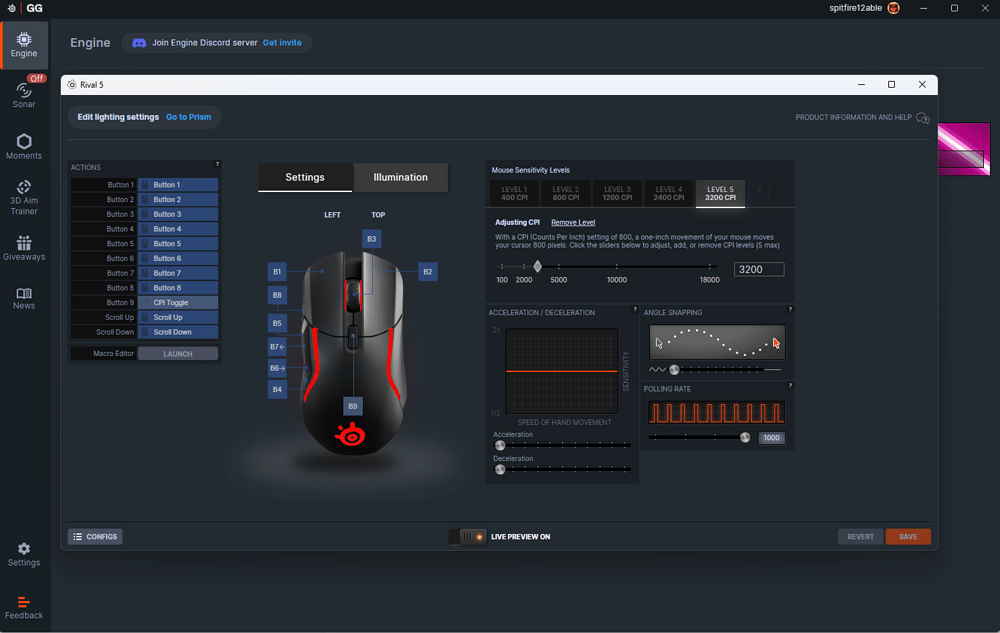The height and width of the screenshot is (633, 1000).
Task: Save the current mouse configuration
Action: [x=908, y=536]
